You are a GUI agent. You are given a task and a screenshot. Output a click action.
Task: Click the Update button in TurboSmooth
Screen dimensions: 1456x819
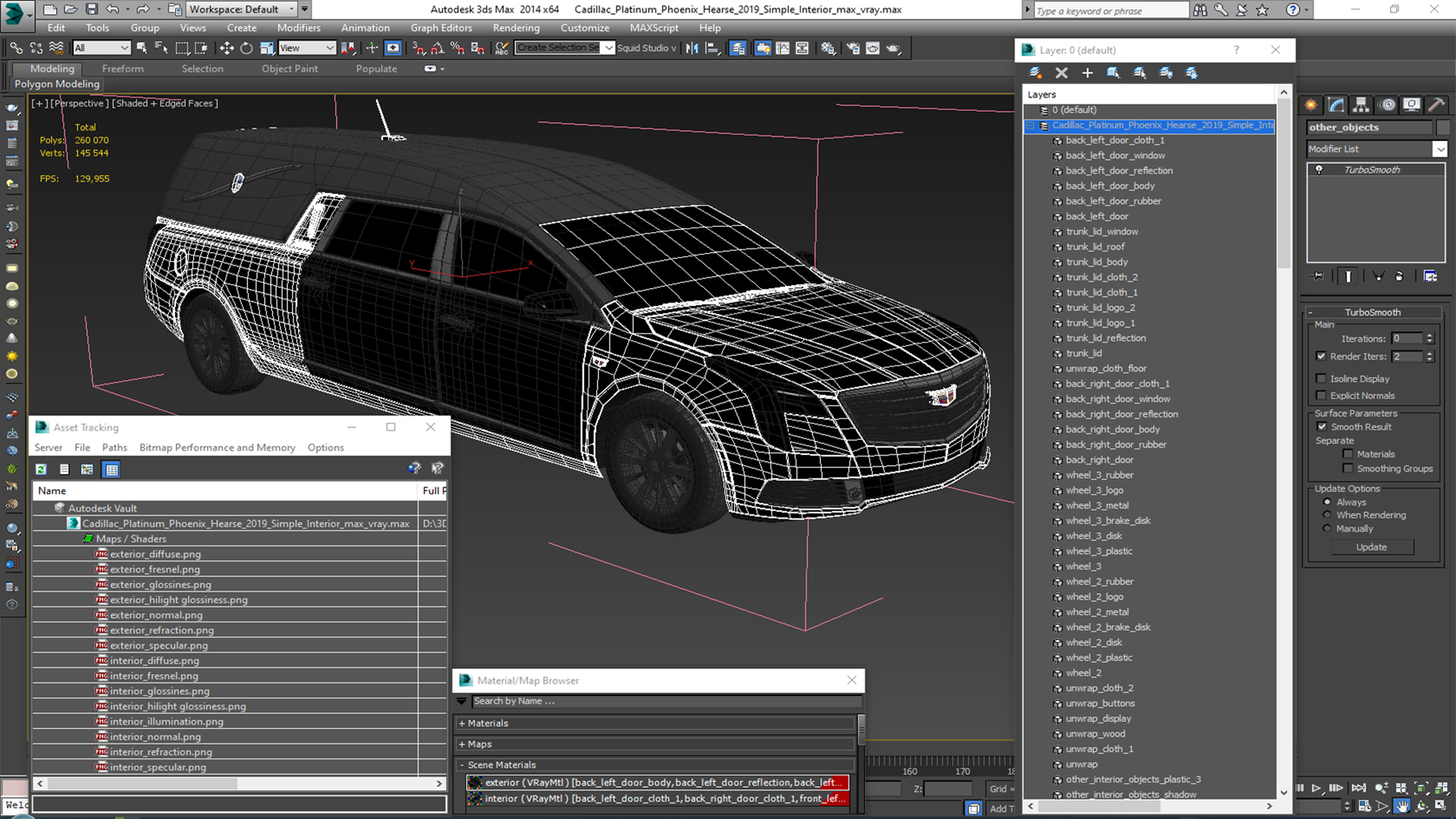[x=1371, y=546]
